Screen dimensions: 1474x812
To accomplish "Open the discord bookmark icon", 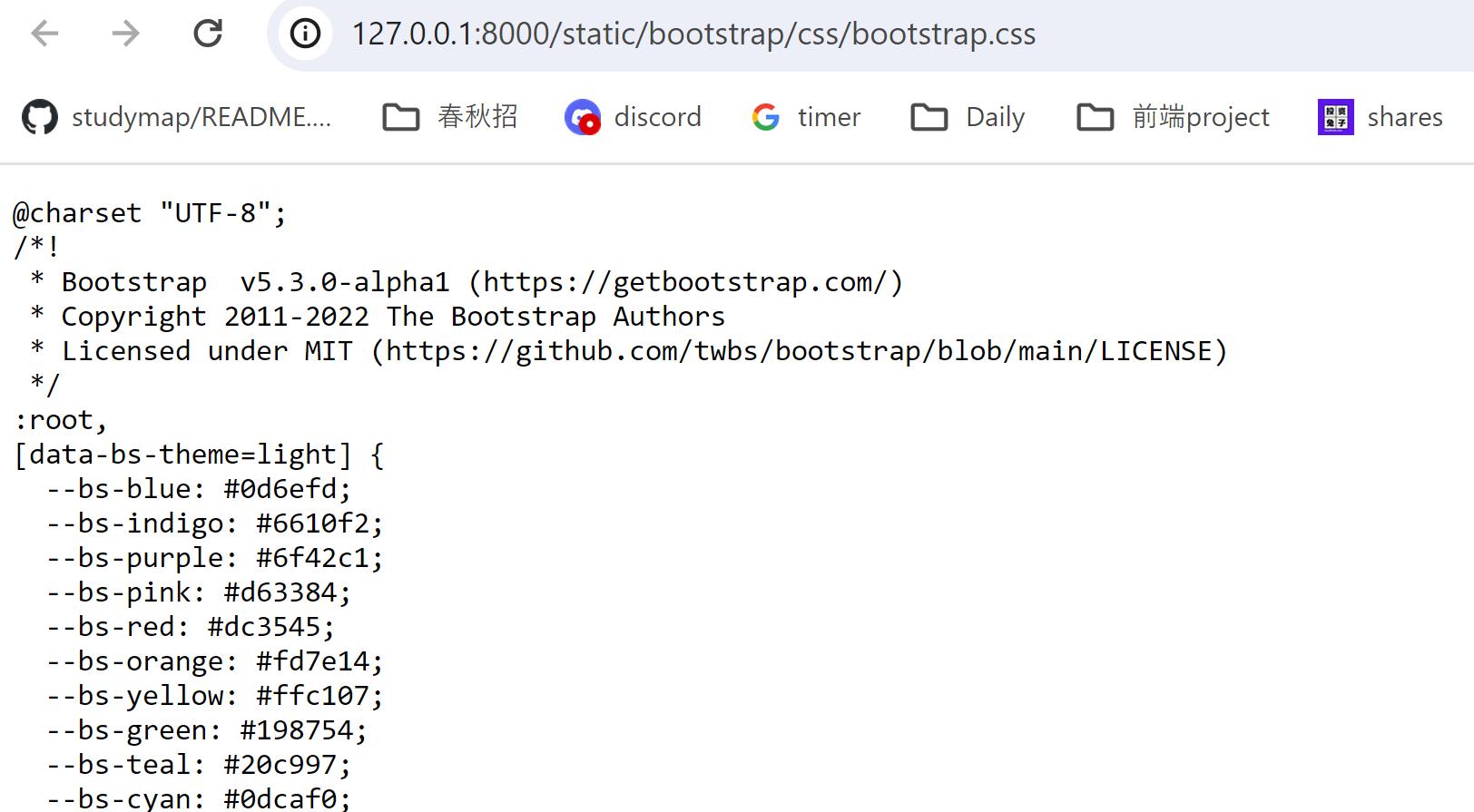I will click(583, 117).
